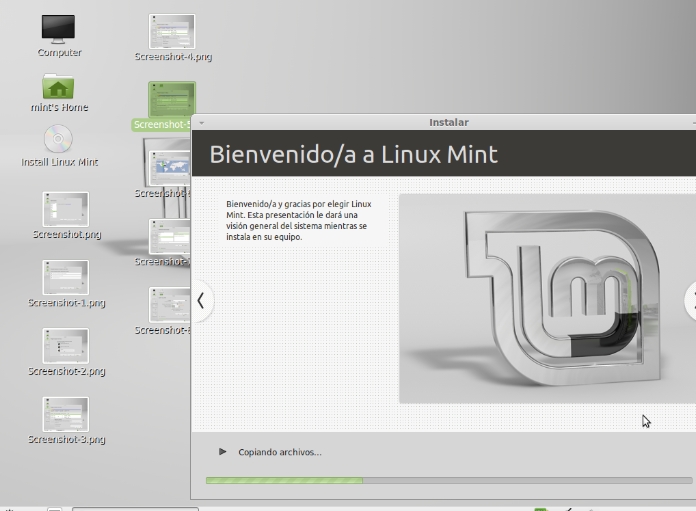Click the 'Computer' icon label
The height and width of the screenshot is (511, 696).
[x=59, y=52]
